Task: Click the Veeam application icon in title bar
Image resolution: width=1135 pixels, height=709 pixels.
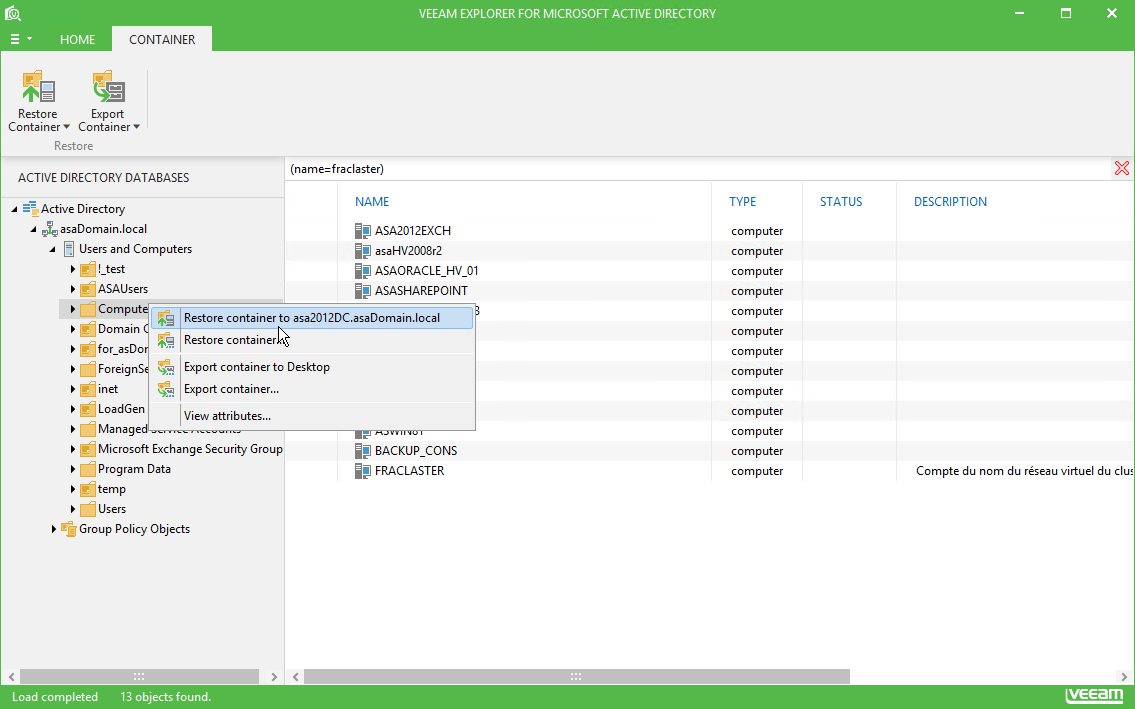Action: [13, 13]
